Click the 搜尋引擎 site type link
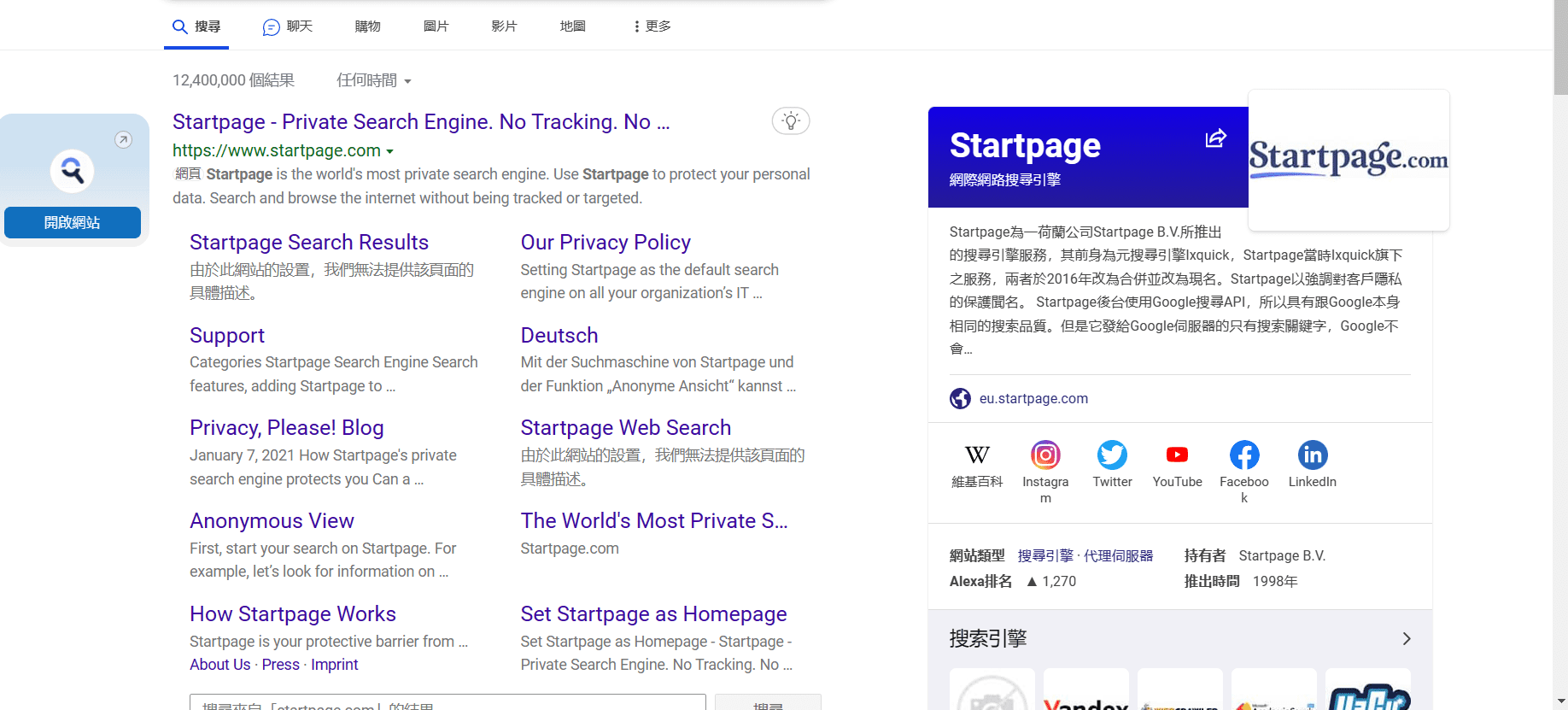 coord(1045,556)
